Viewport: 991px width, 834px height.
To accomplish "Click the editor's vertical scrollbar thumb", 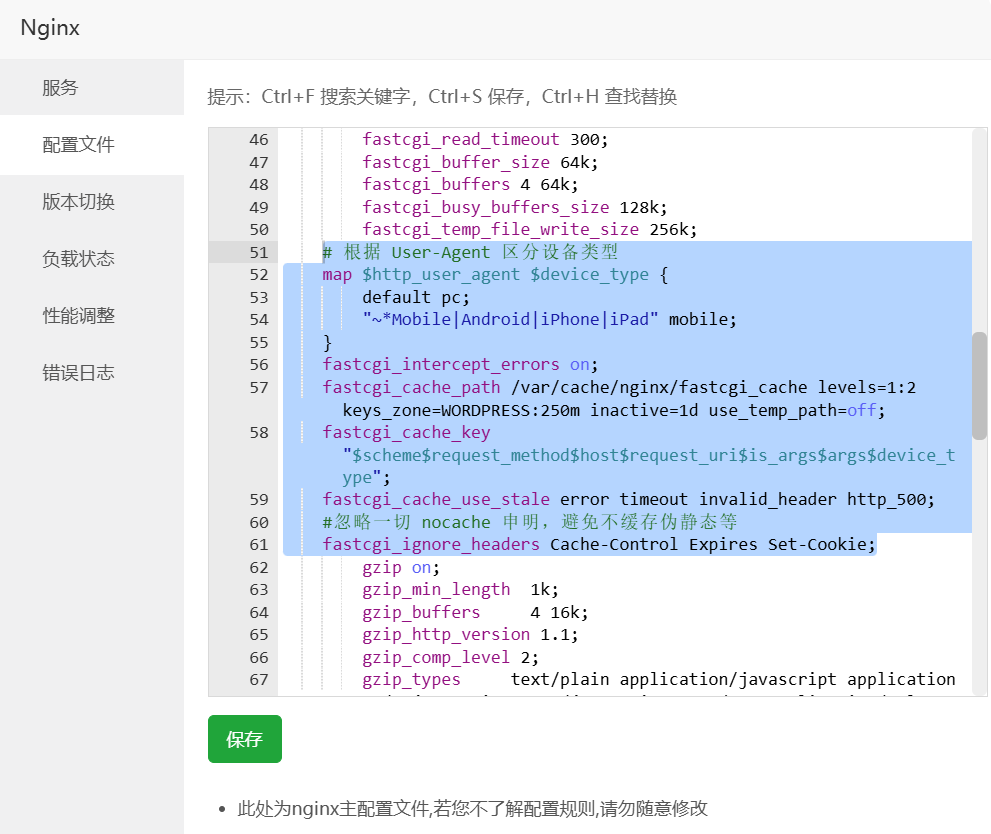I will tap(979, 385).
